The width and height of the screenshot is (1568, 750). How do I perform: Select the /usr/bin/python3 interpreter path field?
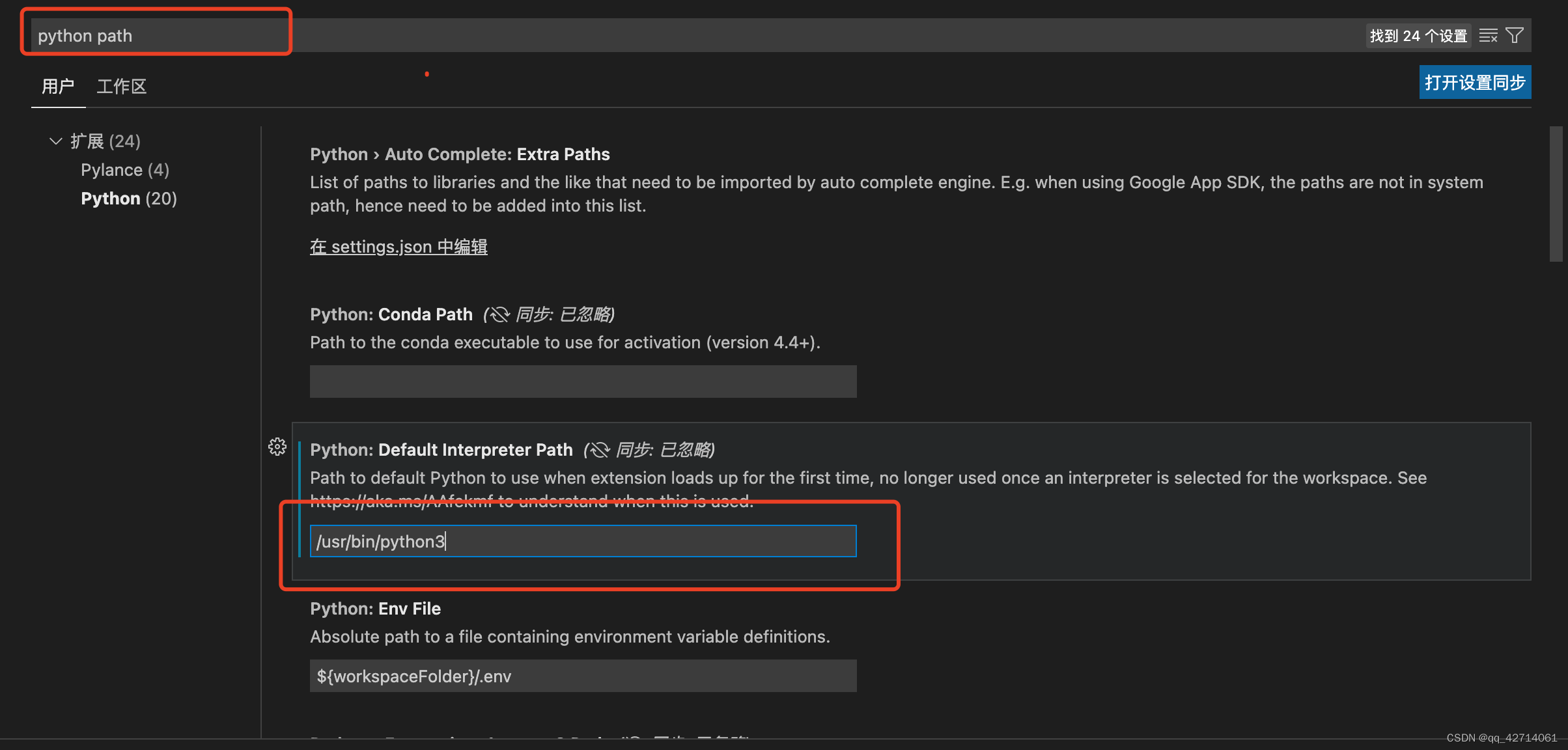point(582,541)
